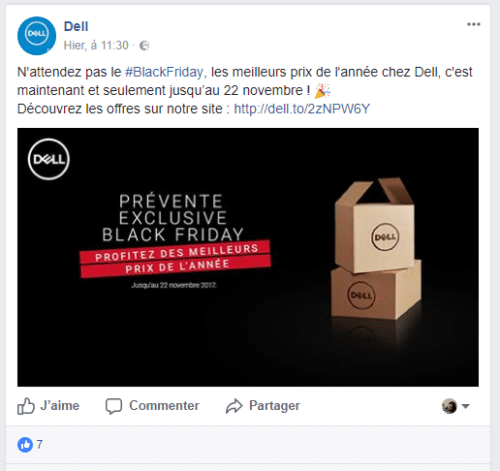Click the Dell profile picture avatar
Screen dimensions: 500x471
[x=37, y=36]
